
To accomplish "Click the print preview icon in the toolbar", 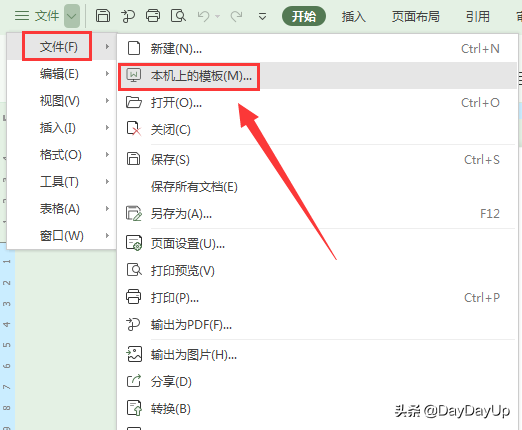I will [x=178, y=16].
